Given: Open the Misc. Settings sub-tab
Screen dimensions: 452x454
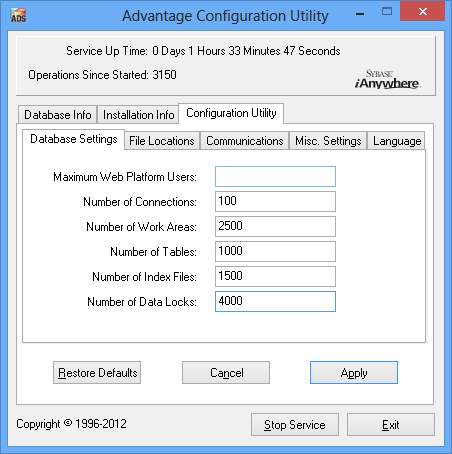Looking at the screenshot, I should 328,141.
